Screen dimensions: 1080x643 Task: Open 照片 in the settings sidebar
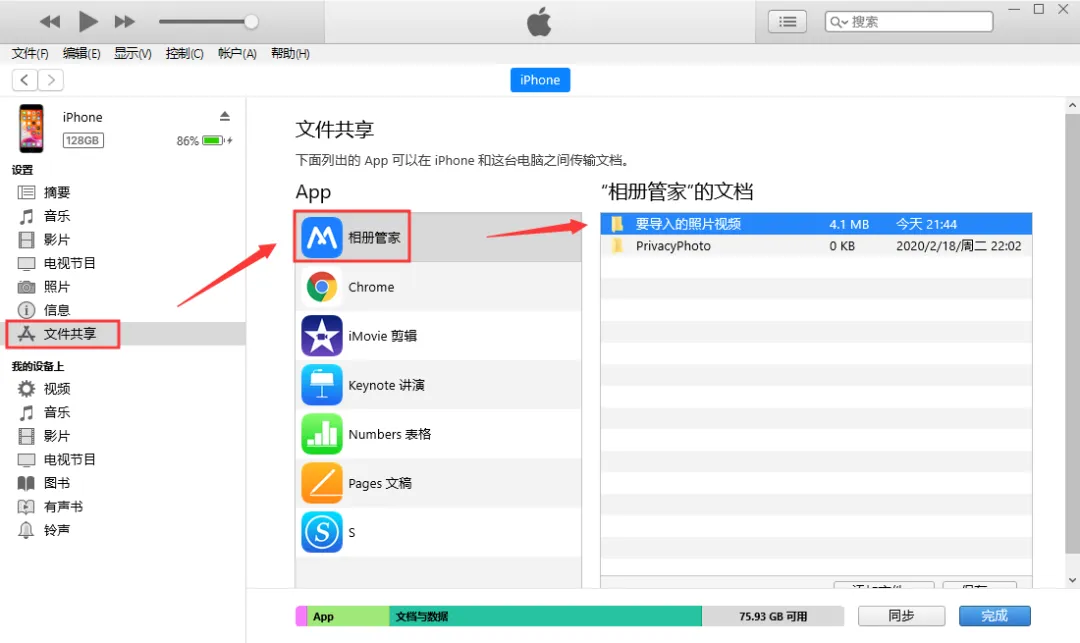(x=56, y=287)
